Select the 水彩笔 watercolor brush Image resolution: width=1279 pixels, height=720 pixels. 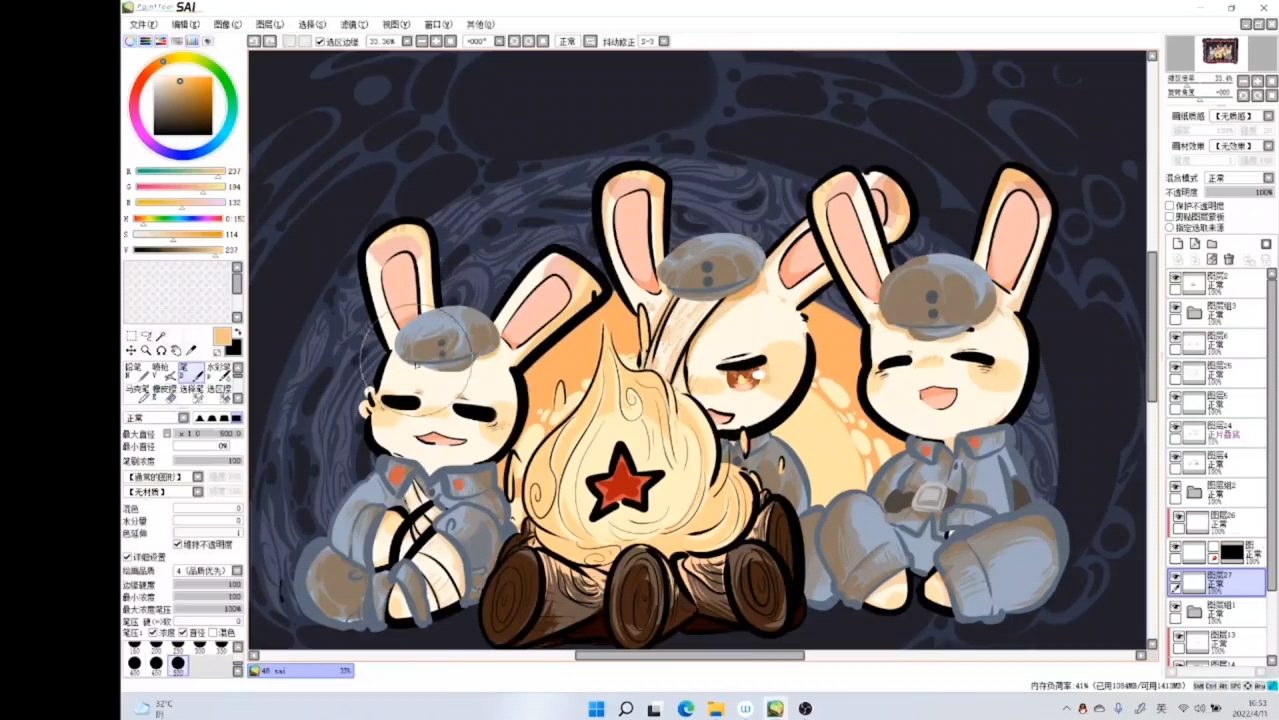tap(217, 372)
